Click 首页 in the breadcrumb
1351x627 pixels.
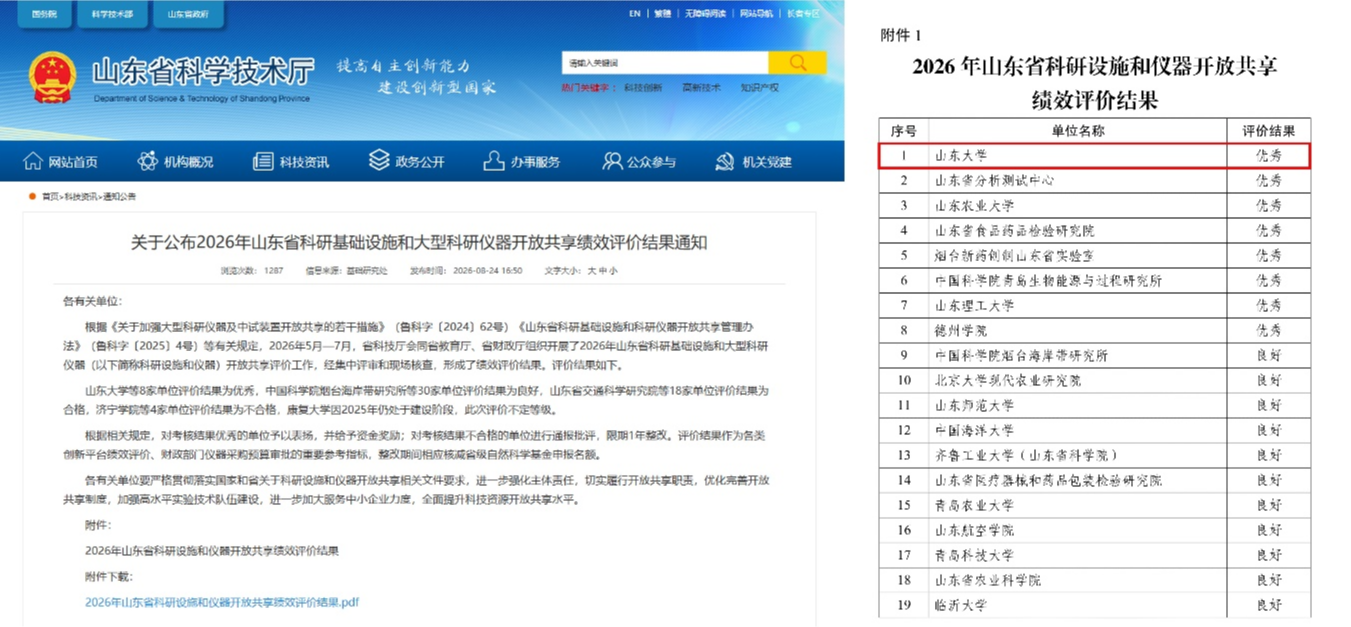pos(49,197)
